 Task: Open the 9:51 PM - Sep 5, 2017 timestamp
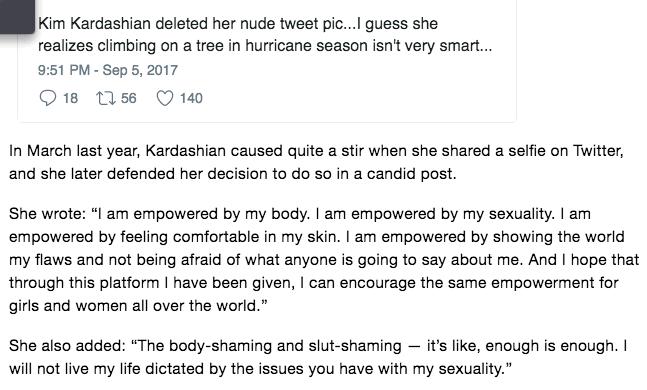click(x=108, y=70)
